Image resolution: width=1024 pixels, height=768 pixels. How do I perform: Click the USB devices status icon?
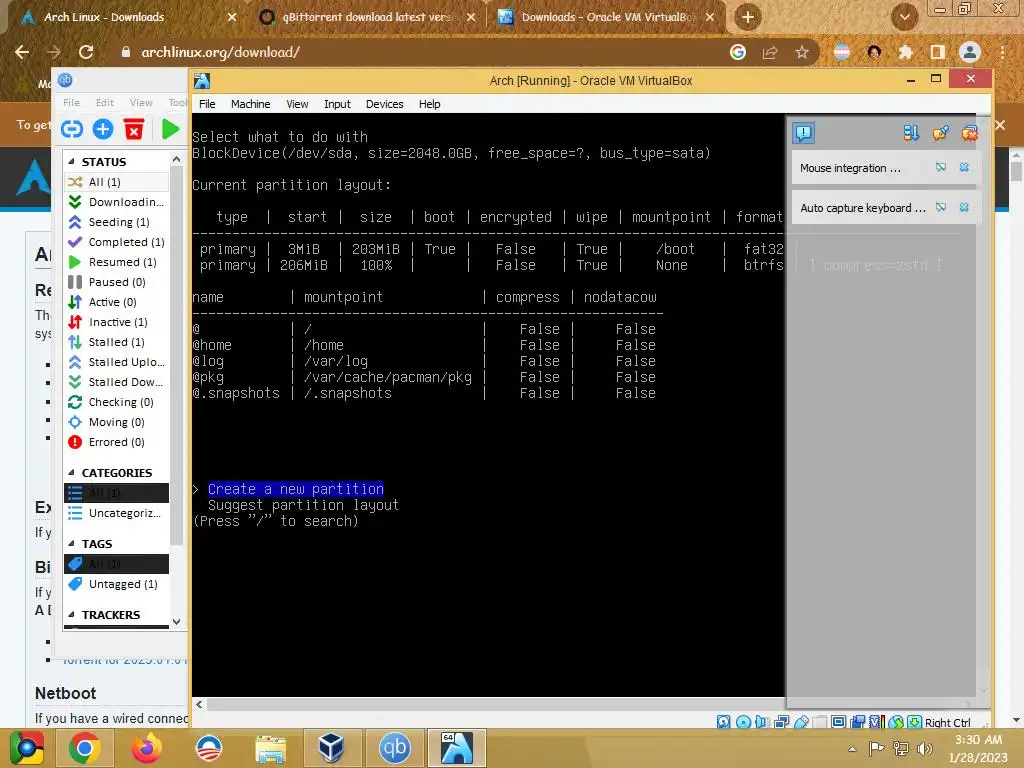pyautogui.click(x=801, y=722)
